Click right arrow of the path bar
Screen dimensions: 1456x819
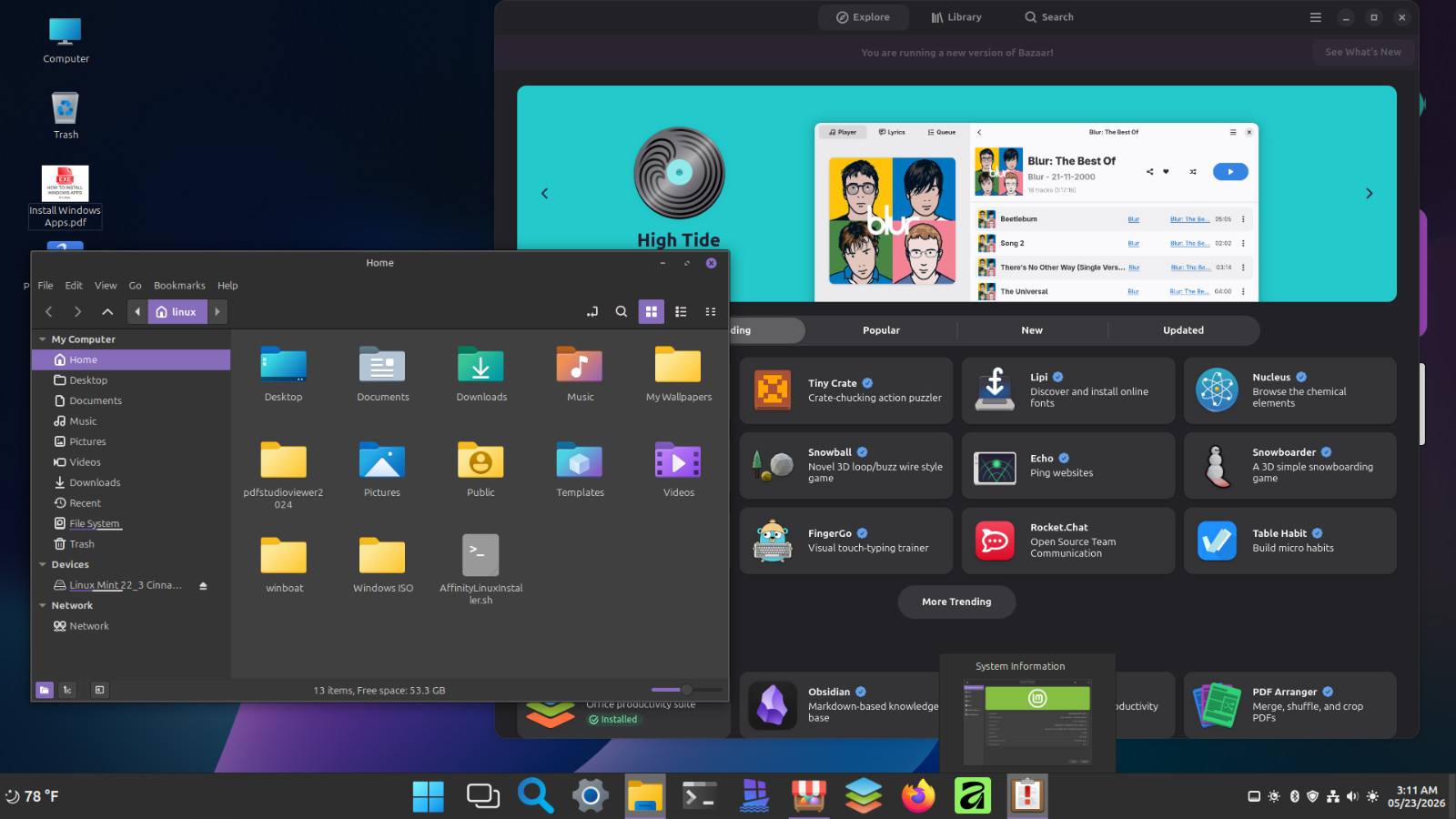tap(217, 311)
